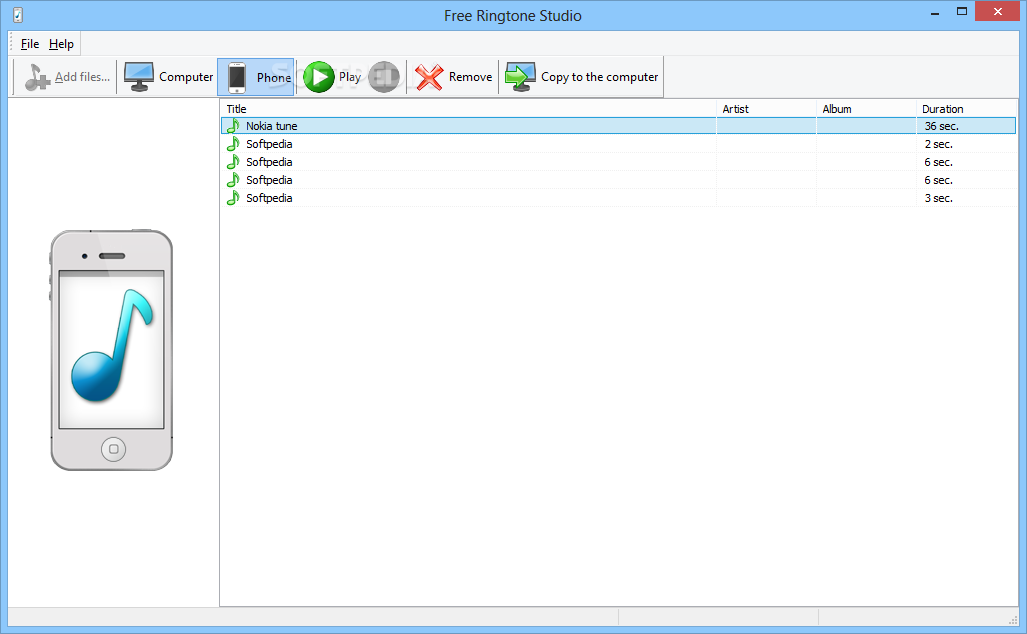
Task: Click the Add files music note icon
Action: [x=37, y=77]
